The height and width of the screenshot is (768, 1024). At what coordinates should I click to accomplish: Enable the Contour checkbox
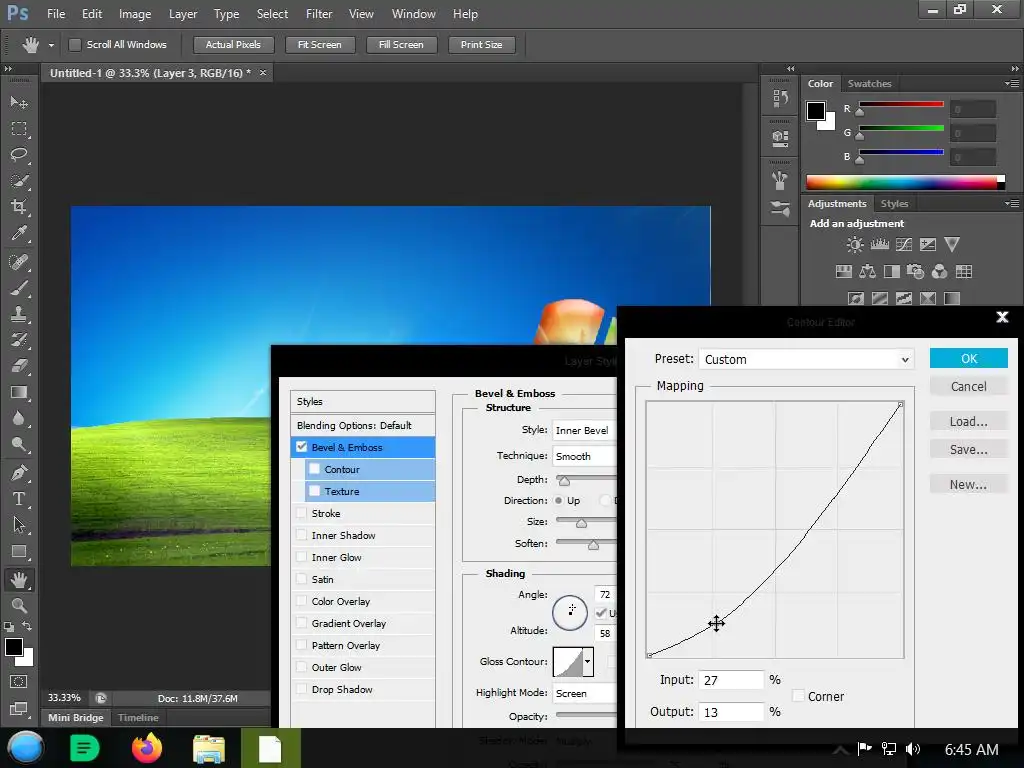(x=314, y=469)
